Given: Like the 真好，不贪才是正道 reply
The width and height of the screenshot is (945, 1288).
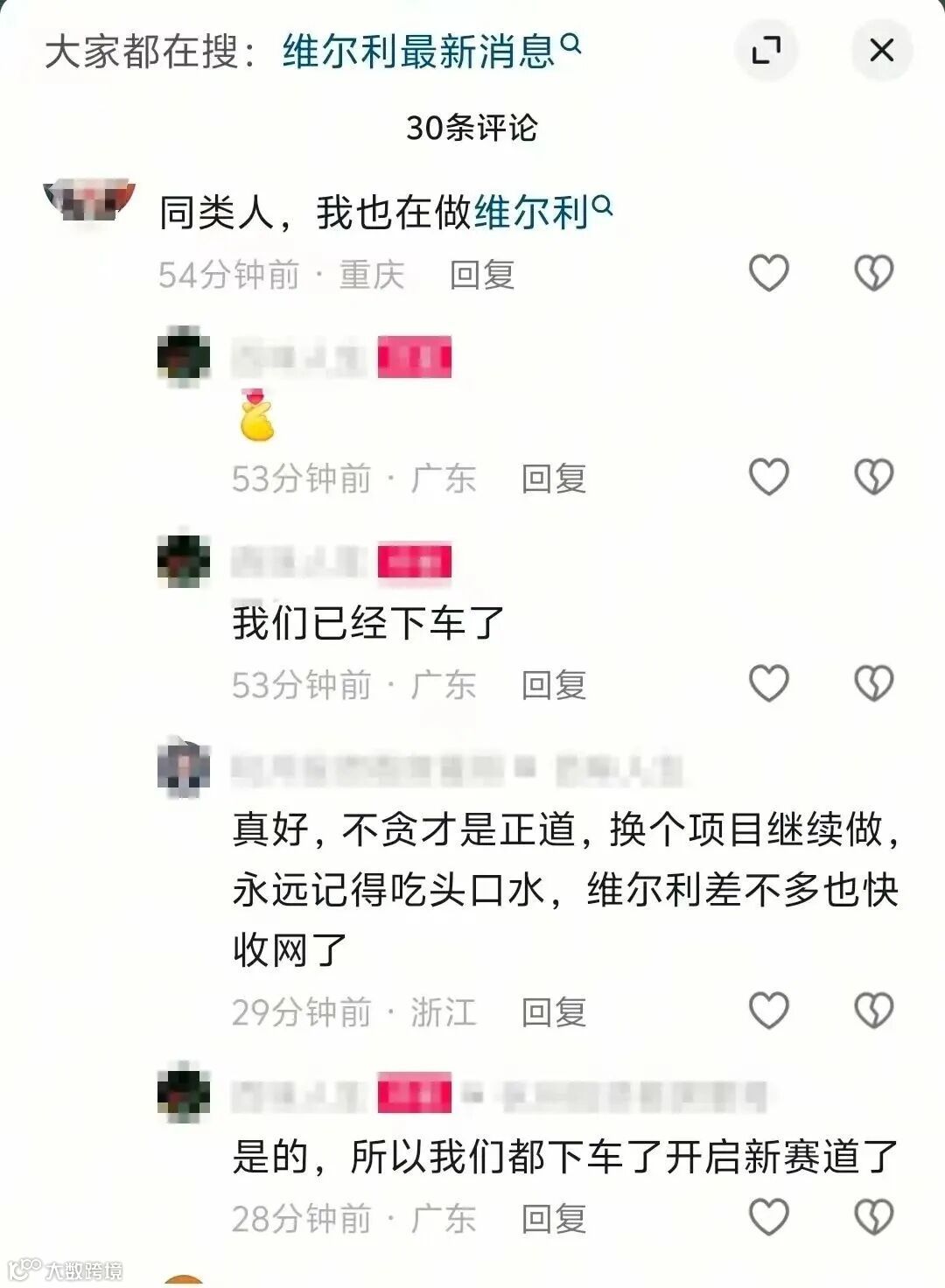Looking at the screenshot, I should (x=769, y=1011).
